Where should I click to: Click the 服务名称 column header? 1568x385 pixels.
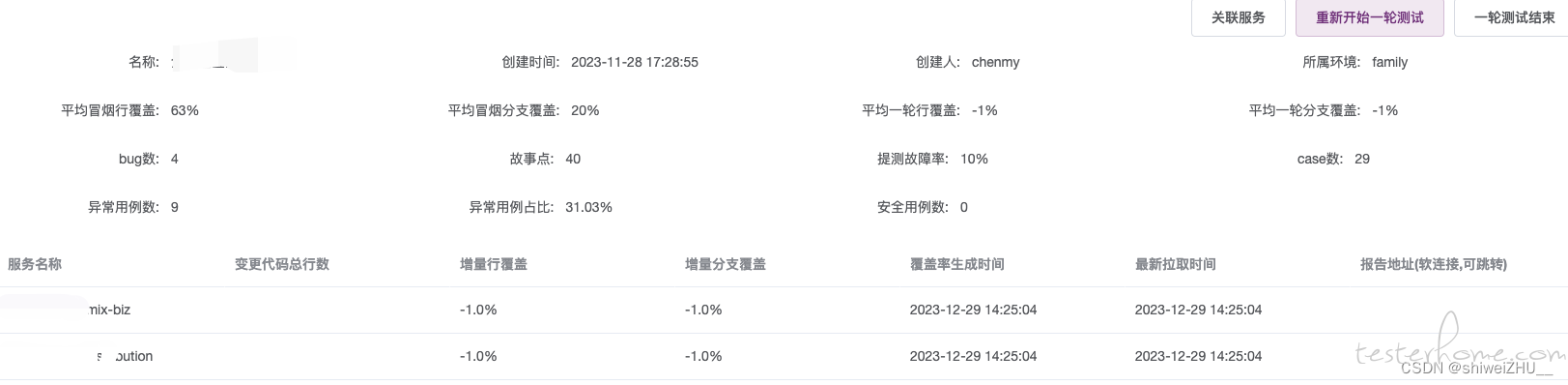[x=35, y=264]
